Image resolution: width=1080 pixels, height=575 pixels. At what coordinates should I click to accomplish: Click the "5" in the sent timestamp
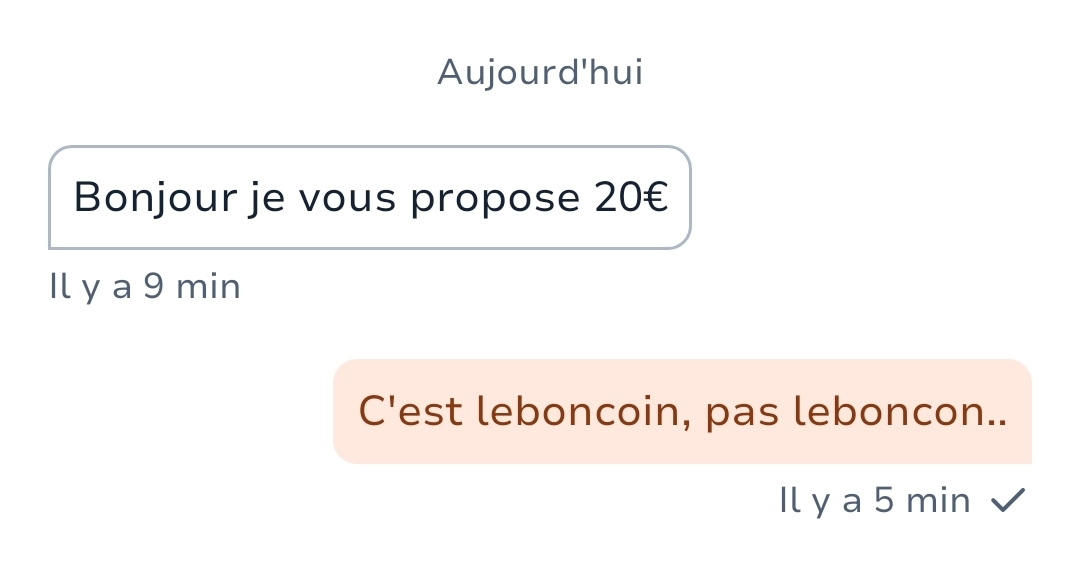click(x=884, y=501)
